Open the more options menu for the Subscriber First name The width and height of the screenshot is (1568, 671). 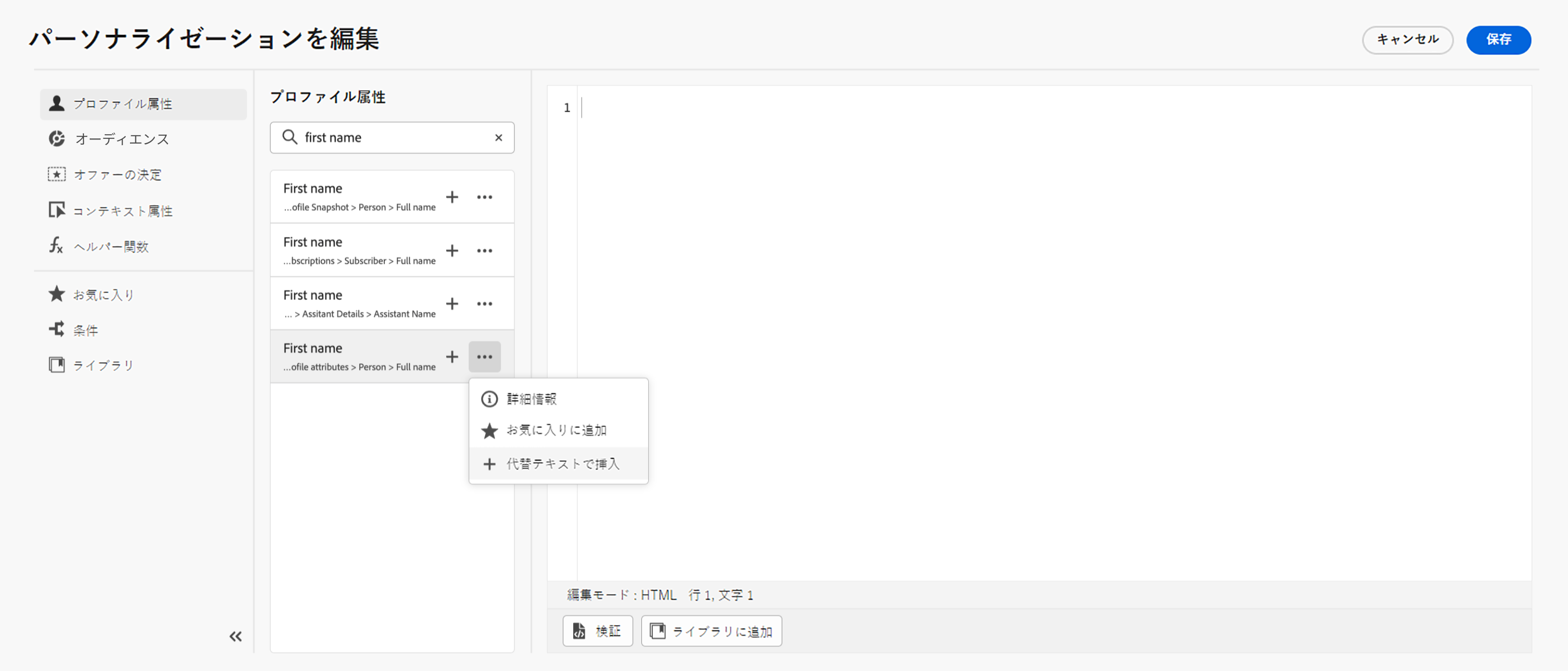click(x=485, y=251)
